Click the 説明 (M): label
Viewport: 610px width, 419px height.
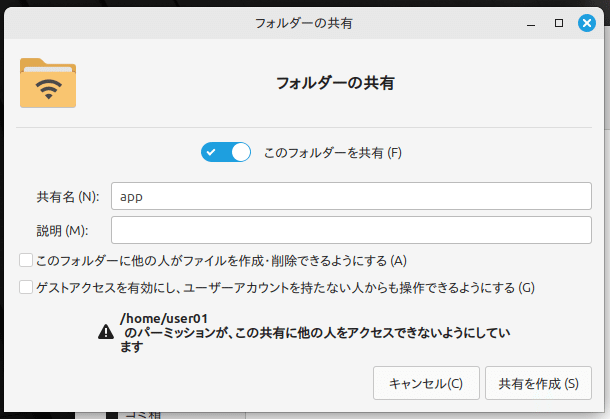62,231
